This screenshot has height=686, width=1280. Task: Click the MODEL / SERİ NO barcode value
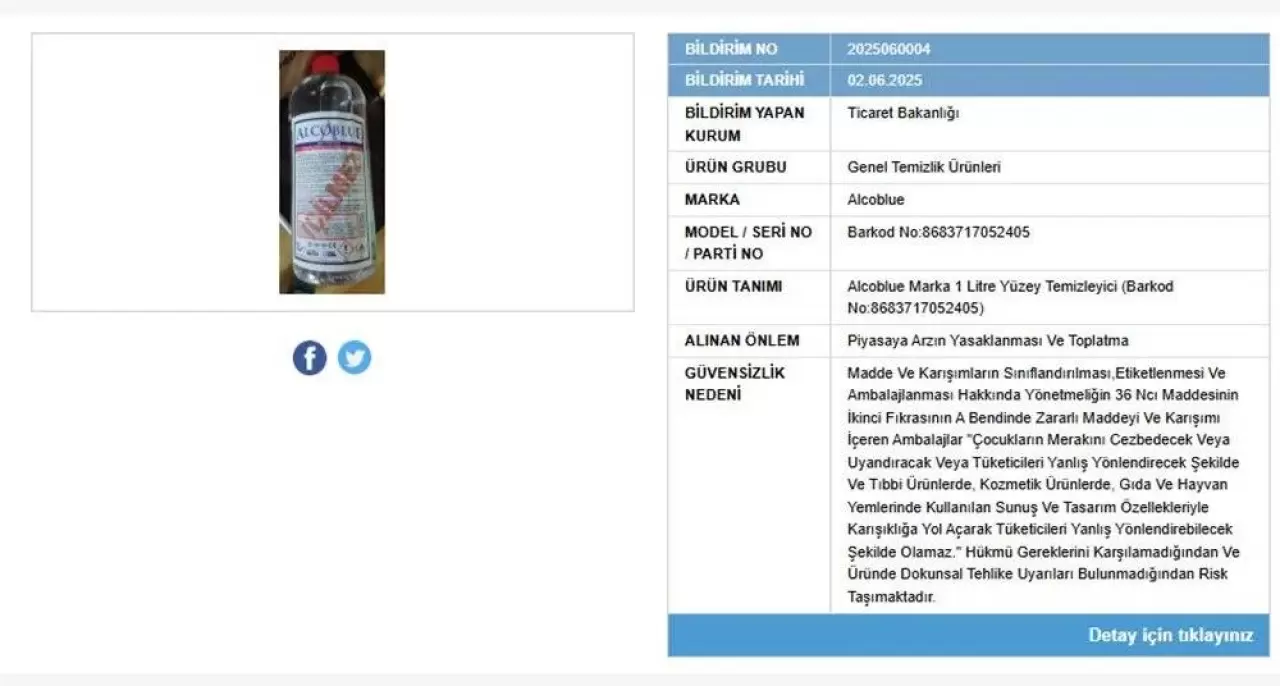[938, 232]
